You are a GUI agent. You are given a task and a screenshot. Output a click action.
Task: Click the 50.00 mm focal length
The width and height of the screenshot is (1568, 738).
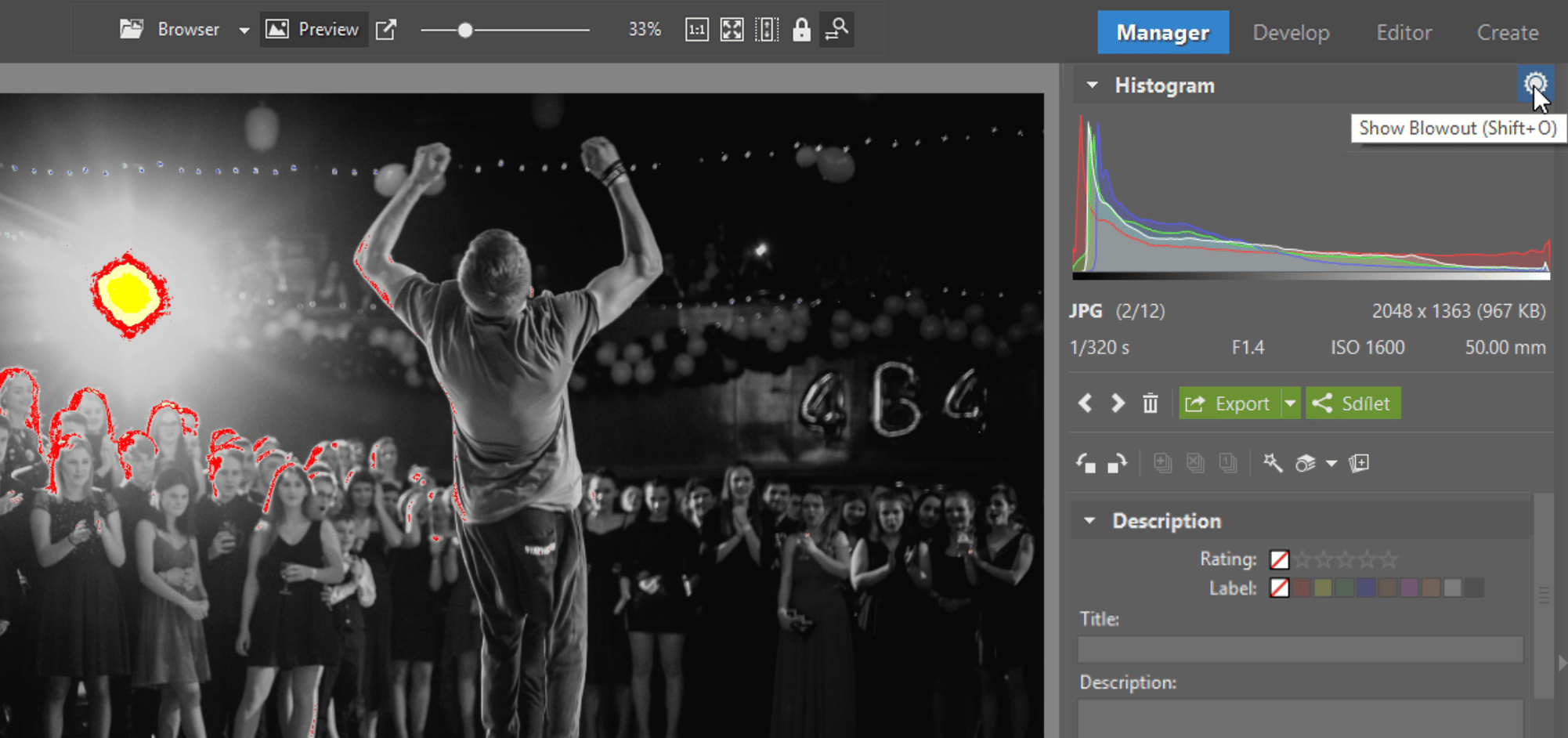point(1505,347)
